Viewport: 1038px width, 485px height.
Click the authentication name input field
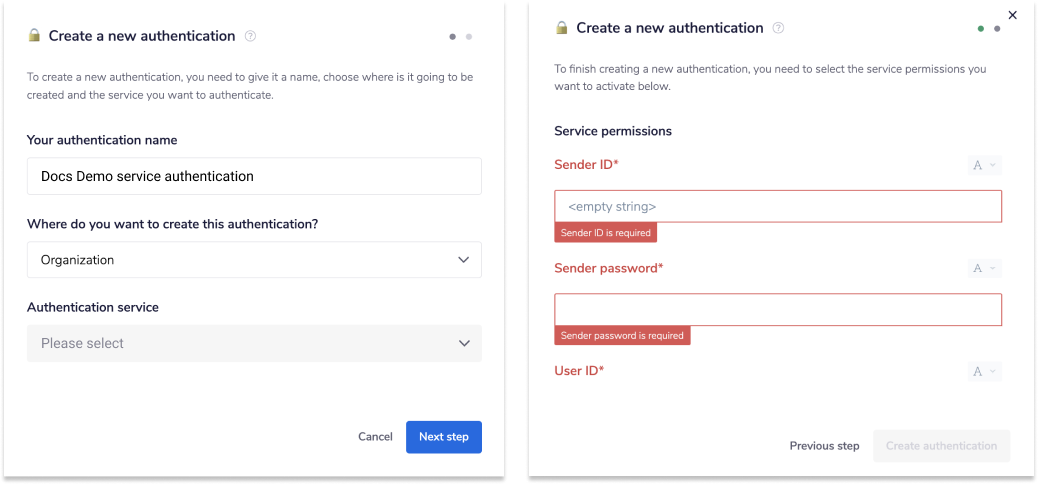254,176
